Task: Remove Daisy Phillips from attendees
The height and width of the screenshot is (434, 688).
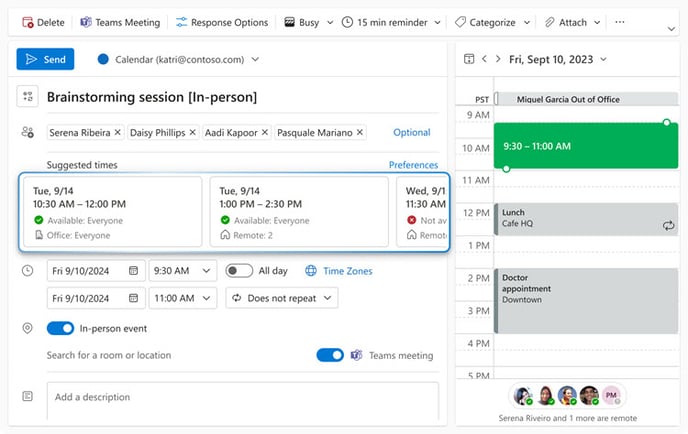Action: pyautogui.click(x=192, y=132)
